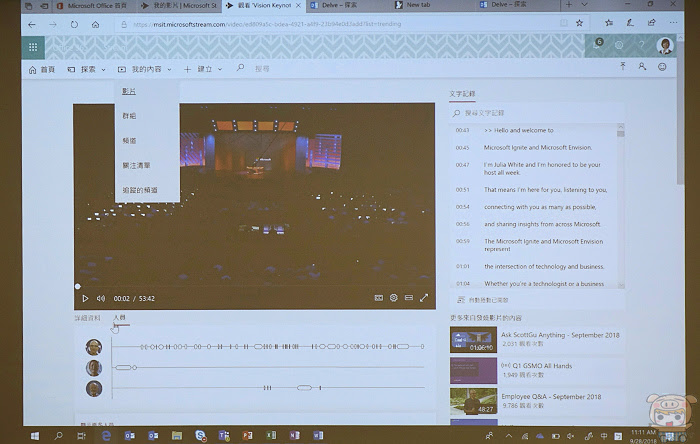This screenshot has height=444, width=700.
Task: Click the second person's timeline appearance marker
Action: coord(123,368)
